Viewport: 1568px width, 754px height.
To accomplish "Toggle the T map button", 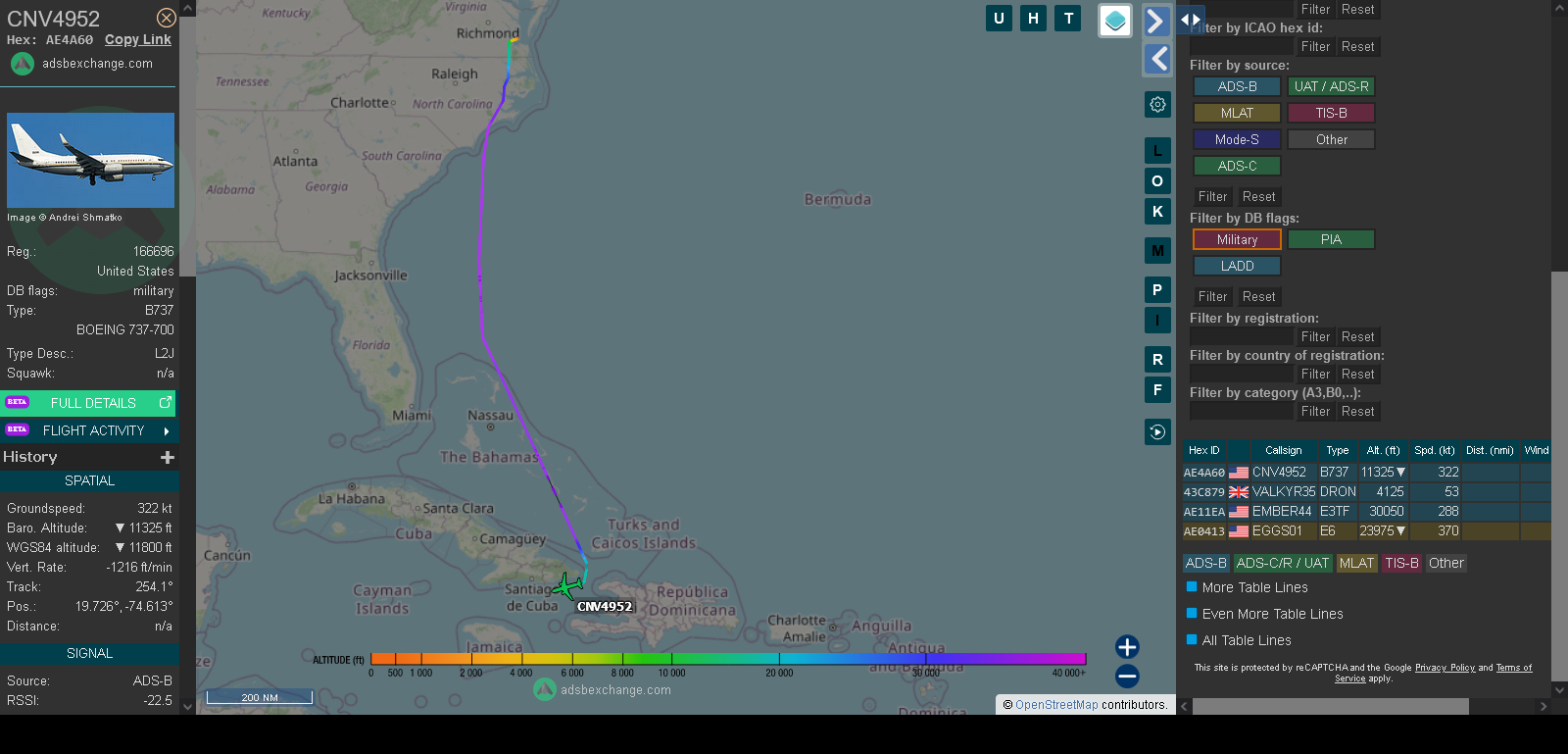I will click(x=1068, y=18).
